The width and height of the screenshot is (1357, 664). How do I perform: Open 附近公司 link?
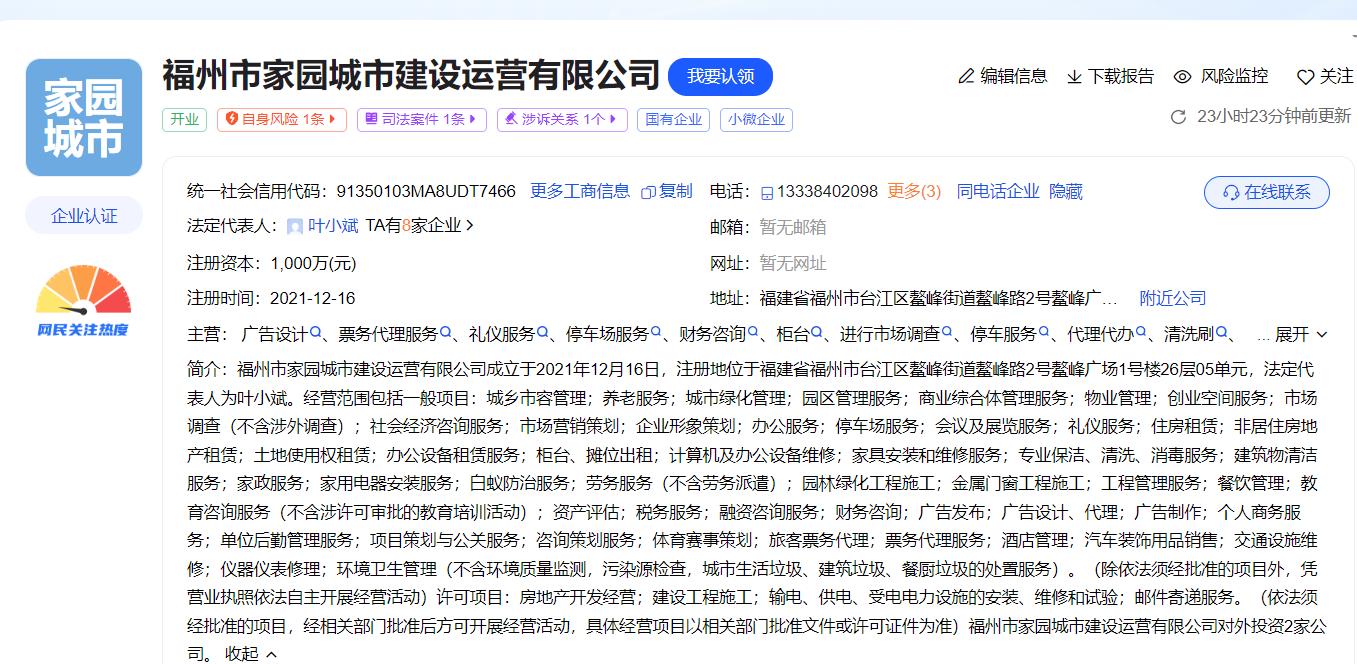pyautogui.click(x=1173, y=298)
